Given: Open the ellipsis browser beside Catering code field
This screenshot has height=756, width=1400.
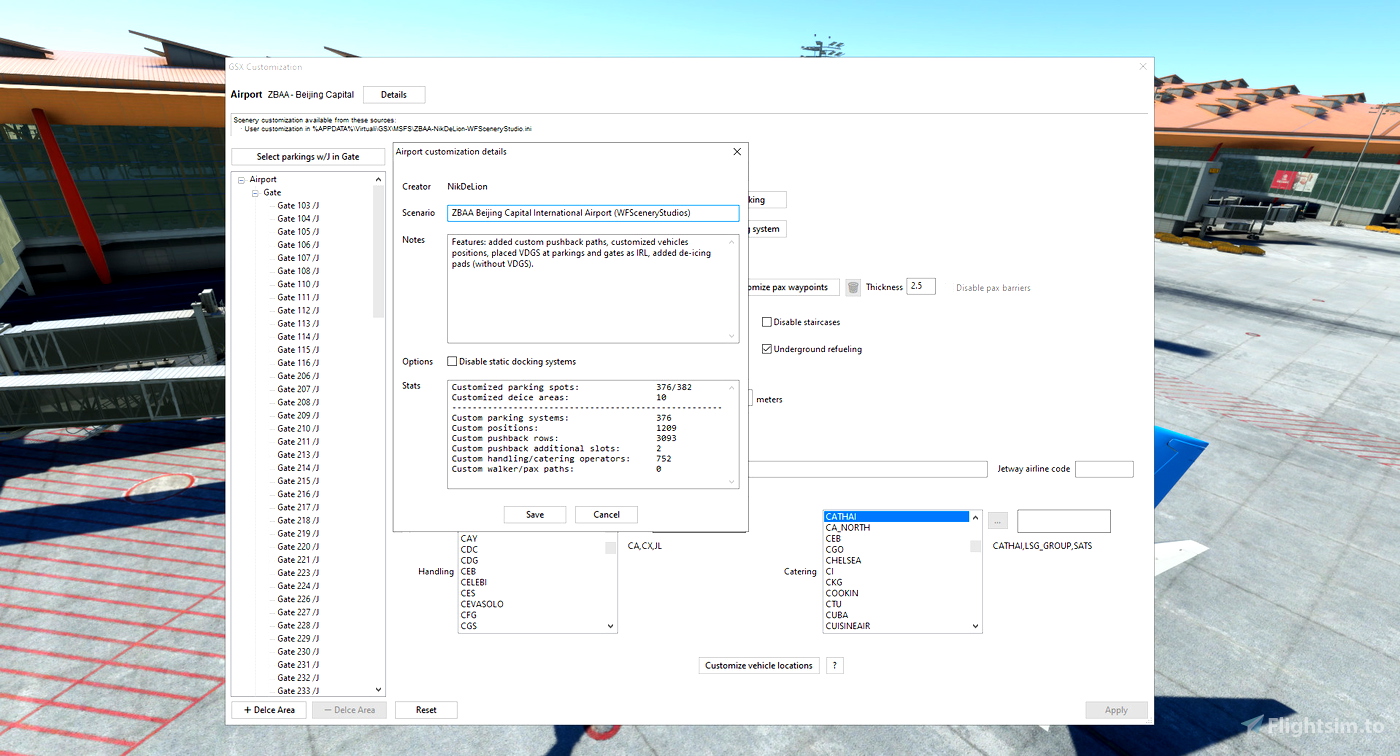Looking at the screenshot, I should tap(997, 520).
